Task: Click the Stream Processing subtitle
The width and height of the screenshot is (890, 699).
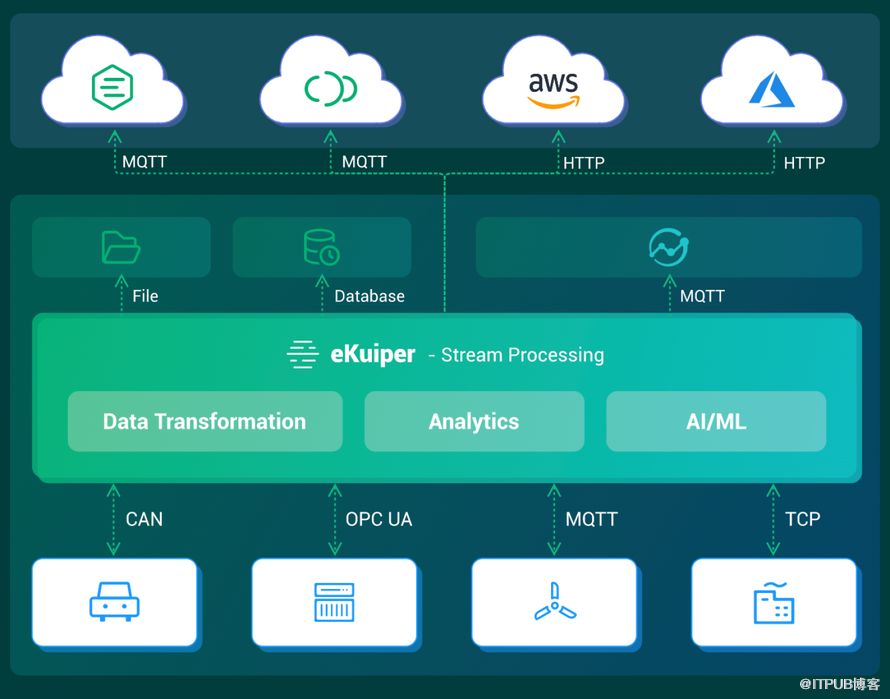Action: coord(522,355)
